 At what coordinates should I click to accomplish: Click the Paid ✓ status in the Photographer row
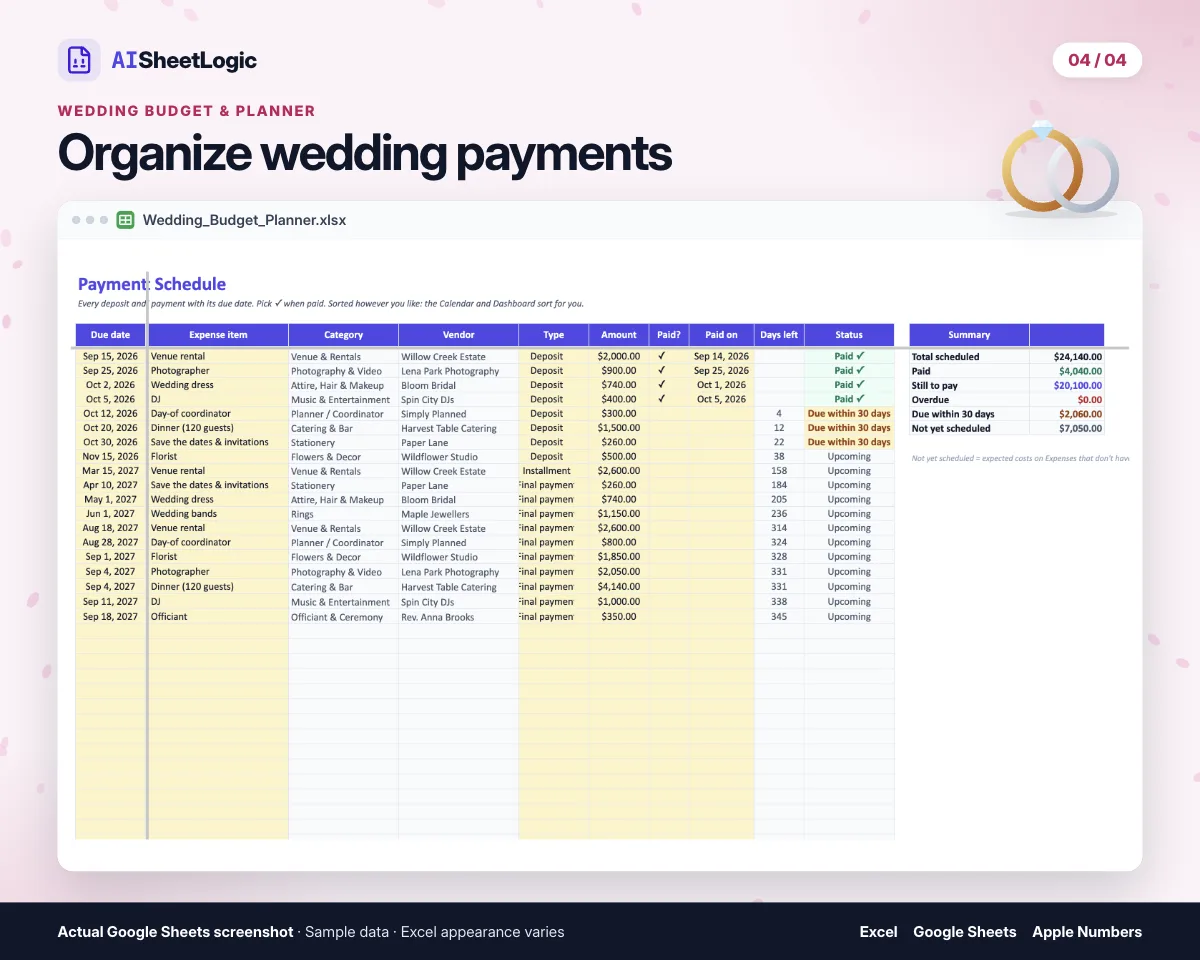coord(849,370)
